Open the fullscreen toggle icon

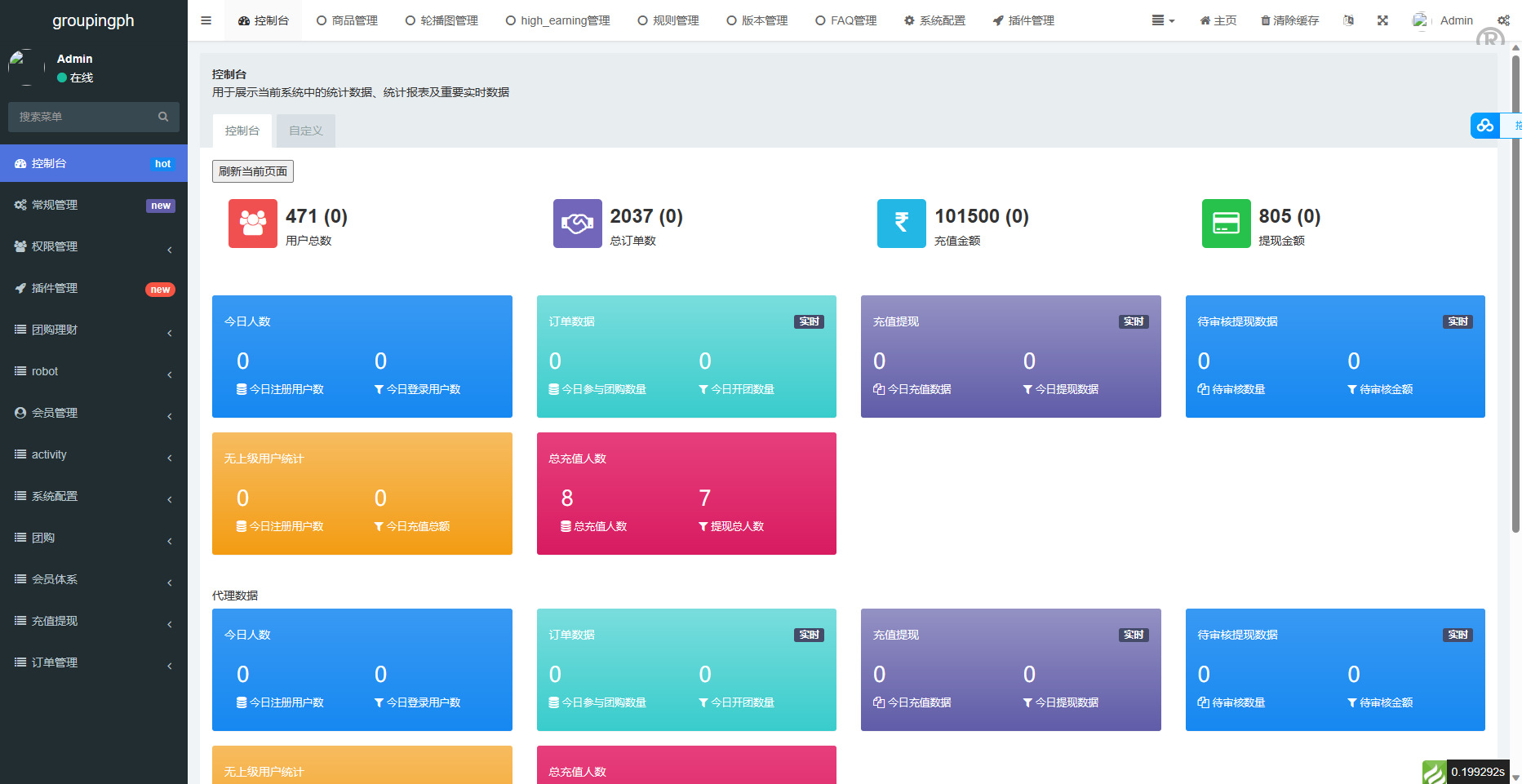point(1382,20)
